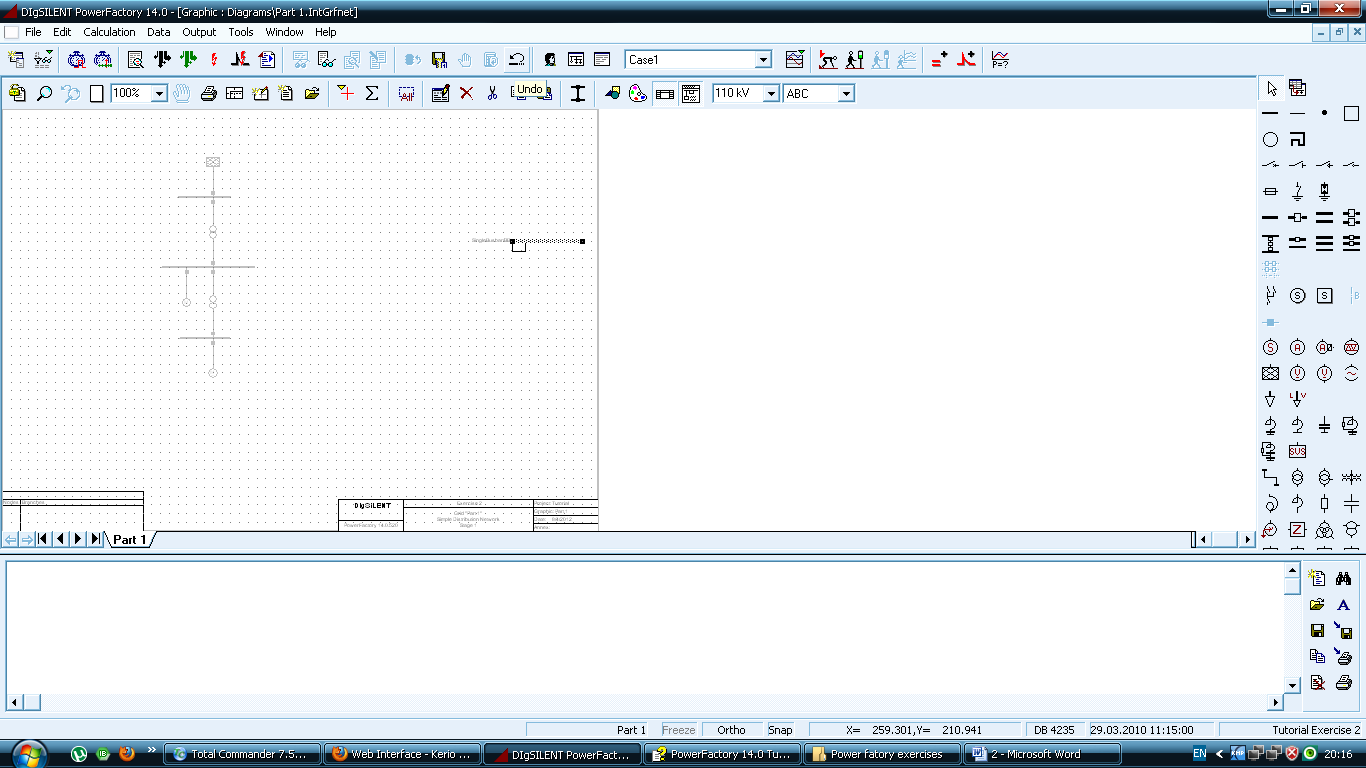Click the Sigma summation icon
Image resolution: width=1366 pixels, height=768 pixels.
(x=372, y=93)
